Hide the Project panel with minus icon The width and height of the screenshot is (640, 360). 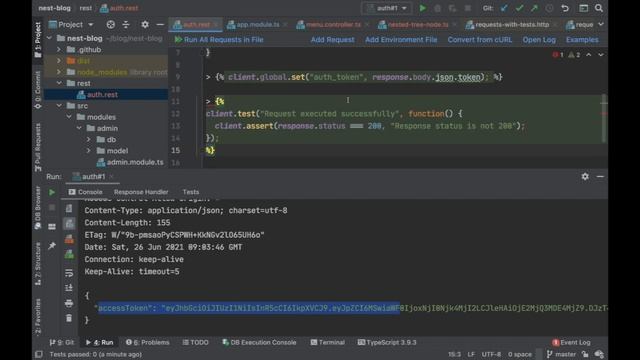(160, 24)
